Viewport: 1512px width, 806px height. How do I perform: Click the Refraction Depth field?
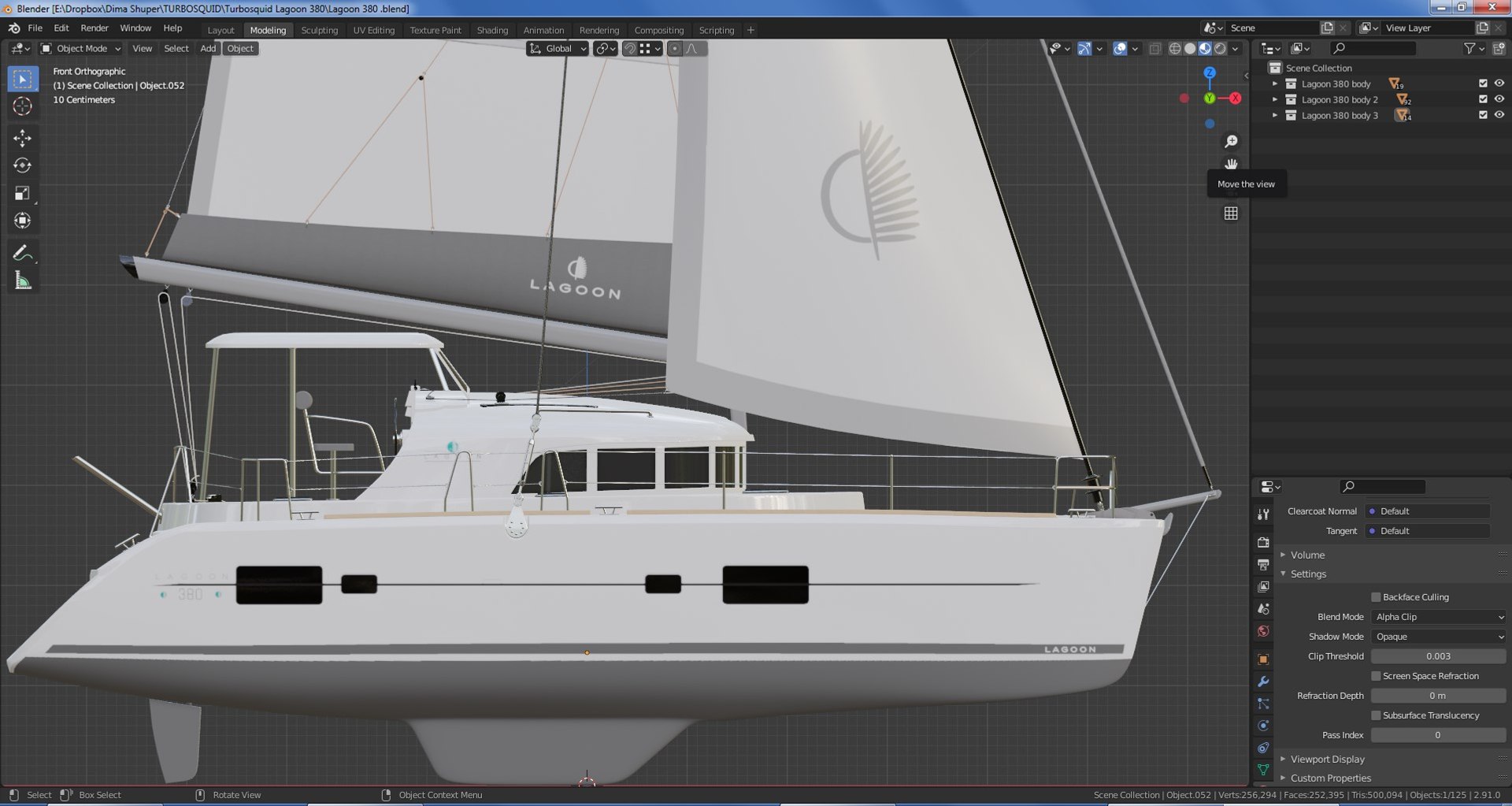pyautogui.click(x=1439, y=696)
